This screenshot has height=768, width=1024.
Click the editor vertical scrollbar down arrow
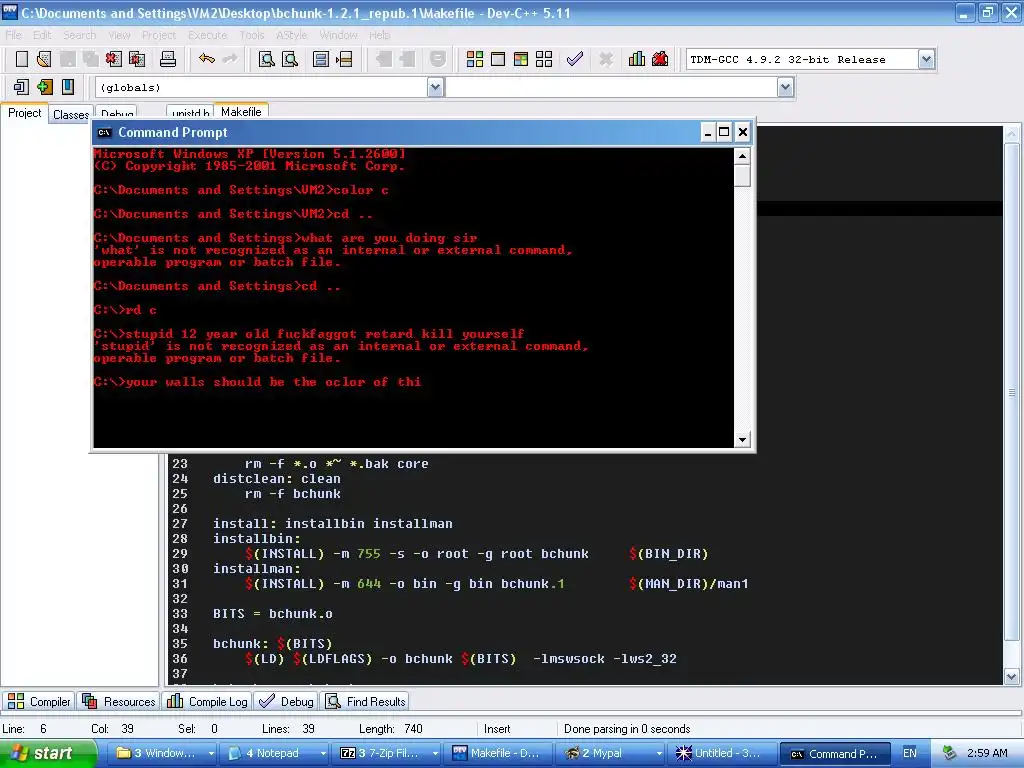point(1012,677)
